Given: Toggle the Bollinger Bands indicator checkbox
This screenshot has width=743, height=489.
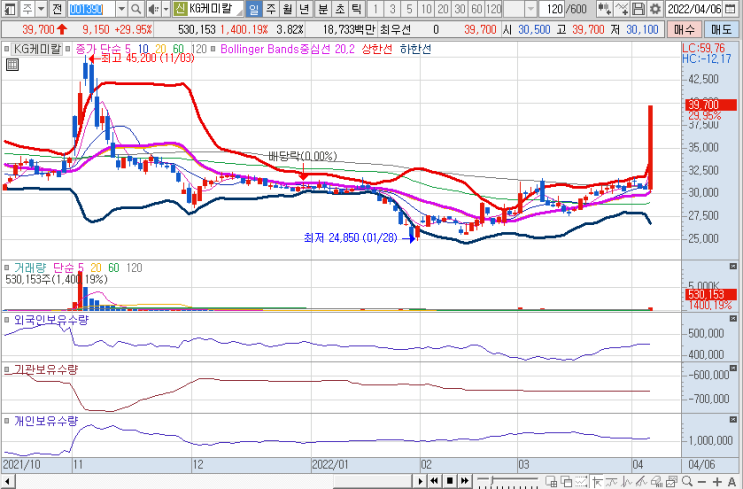Looking at the screenshot, I should coord(213,49).
